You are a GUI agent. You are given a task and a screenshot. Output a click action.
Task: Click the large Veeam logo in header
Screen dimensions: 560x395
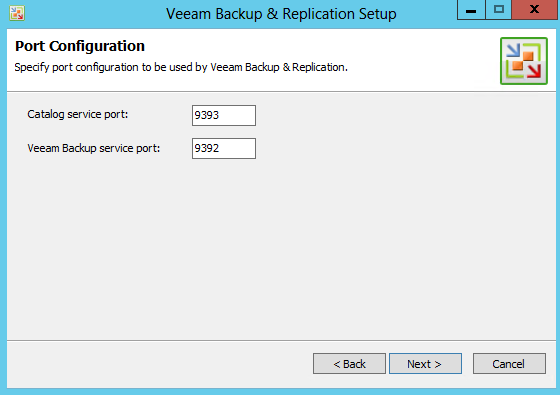point(524,61)
